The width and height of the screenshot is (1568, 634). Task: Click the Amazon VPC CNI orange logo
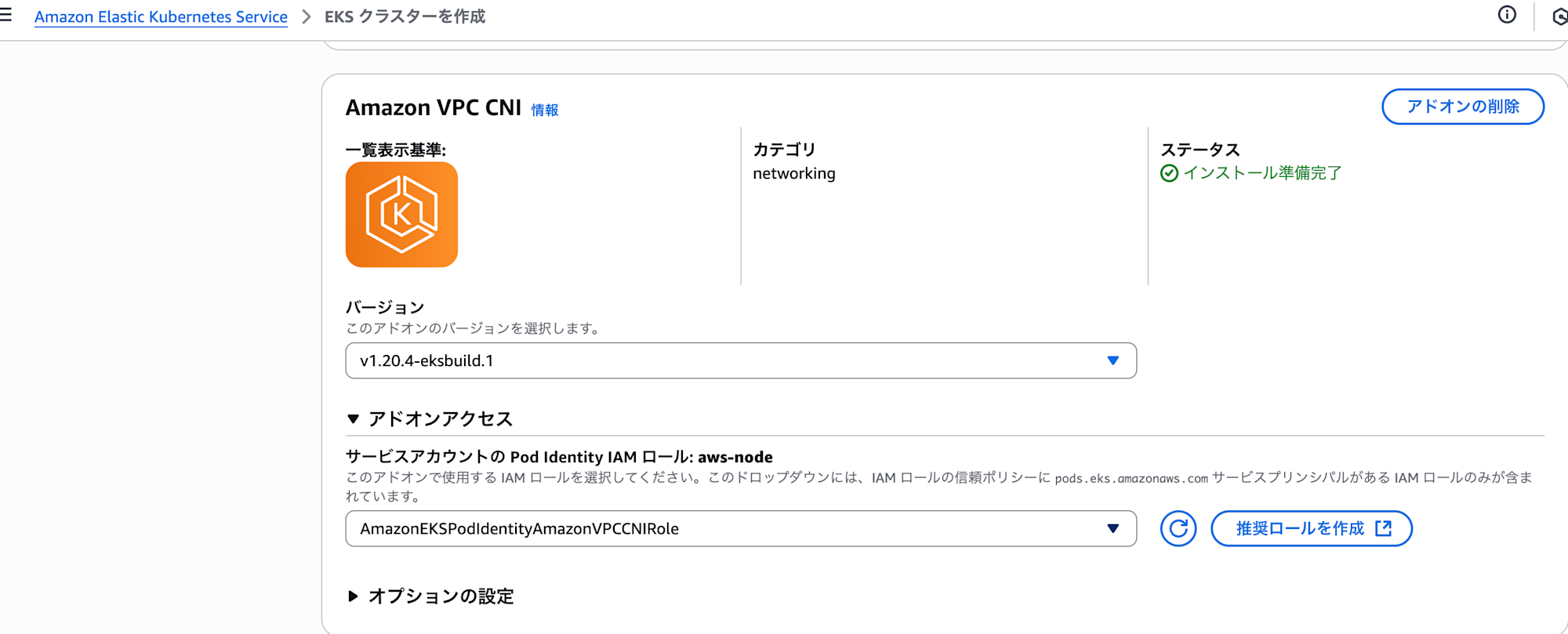tap(401, 215)
